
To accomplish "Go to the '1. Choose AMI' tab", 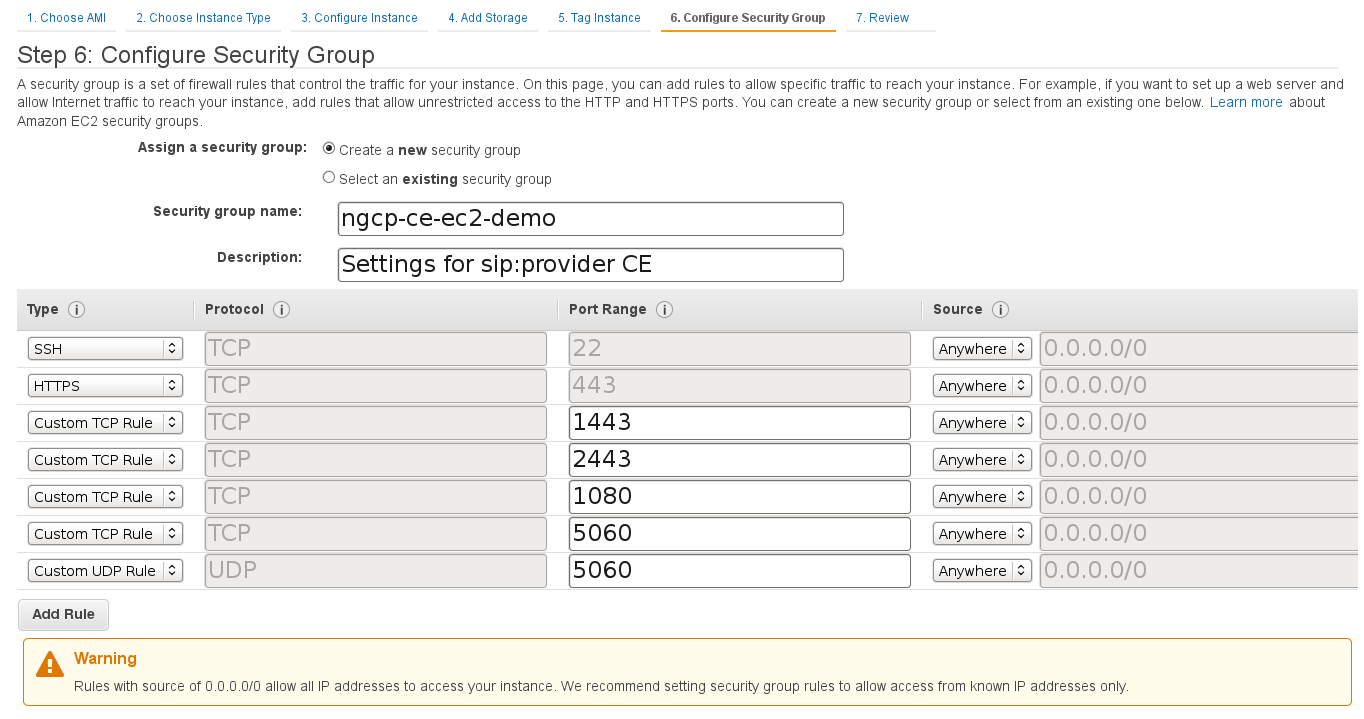I will [66, 18].
